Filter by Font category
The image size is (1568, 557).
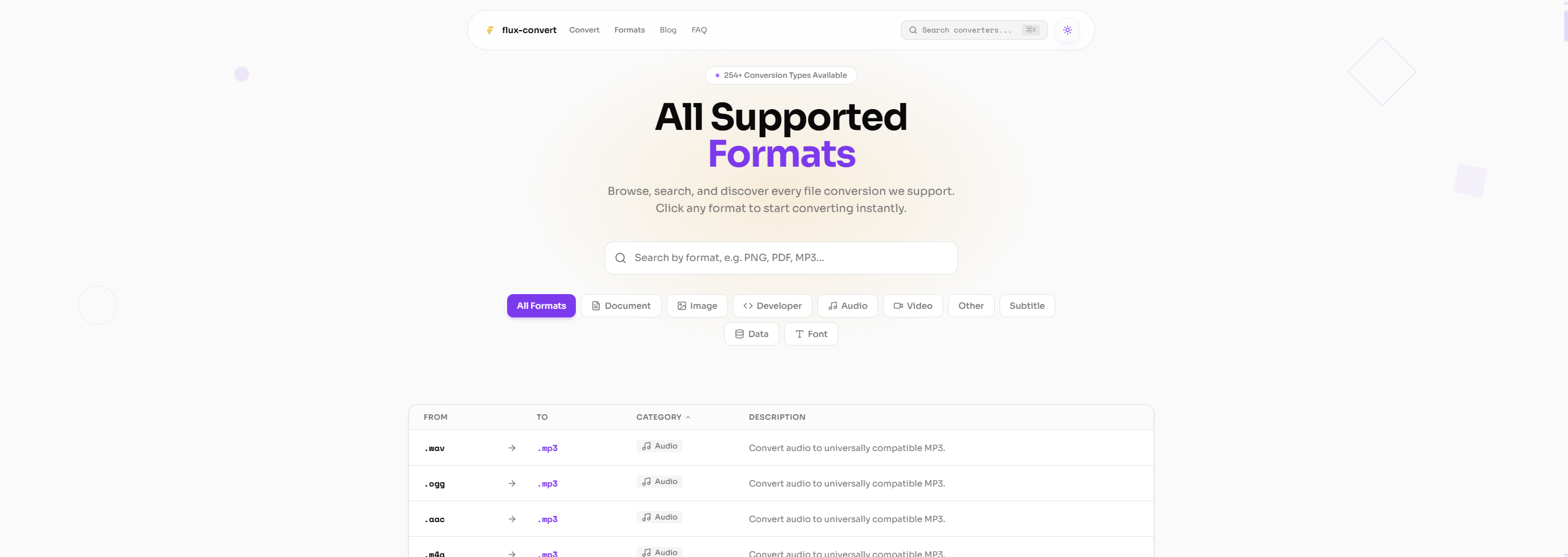[x=811, y=334]
